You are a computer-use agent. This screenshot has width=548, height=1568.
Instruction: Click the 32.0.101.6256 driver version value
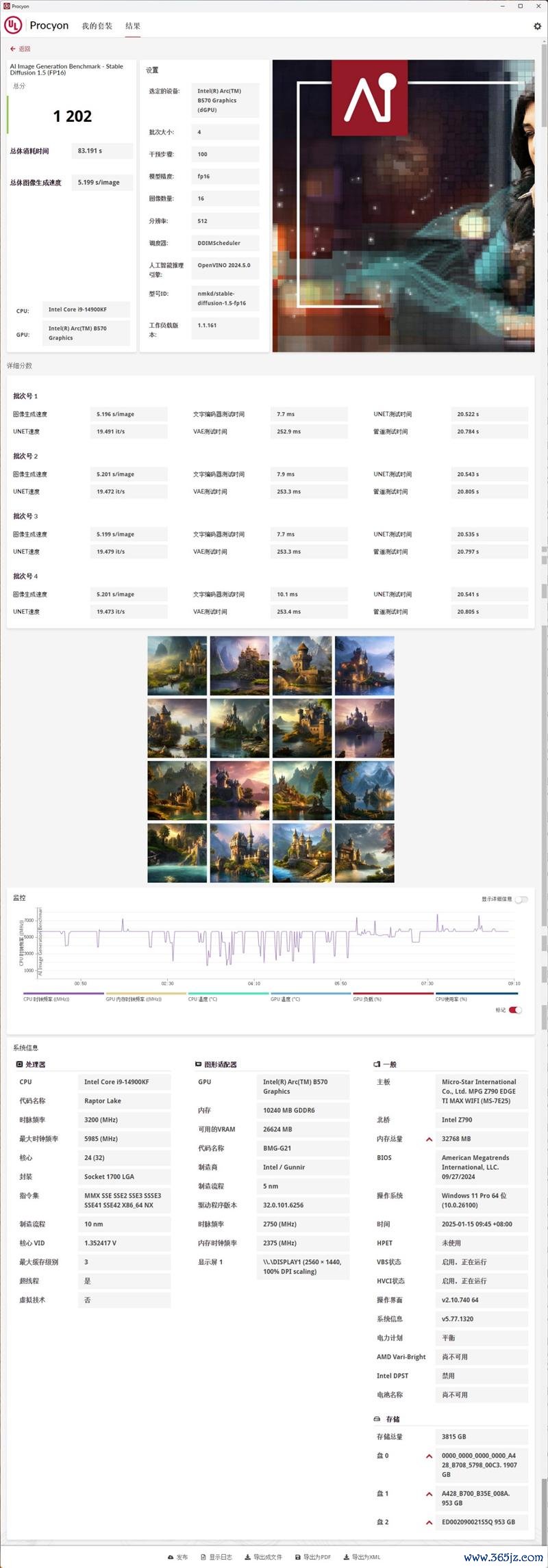tap(303, 1205)
